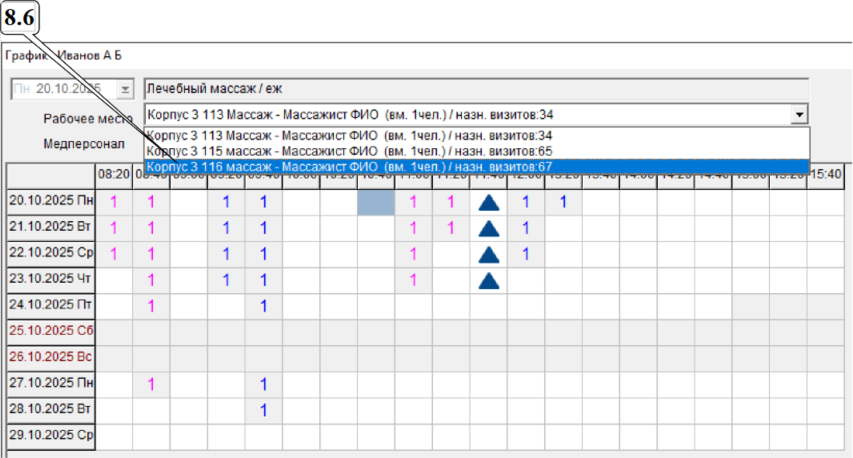This screenshot has height=458, width=853.
Task: Collapse the Рабочее место combo box arrow
Action: (799, 114)
